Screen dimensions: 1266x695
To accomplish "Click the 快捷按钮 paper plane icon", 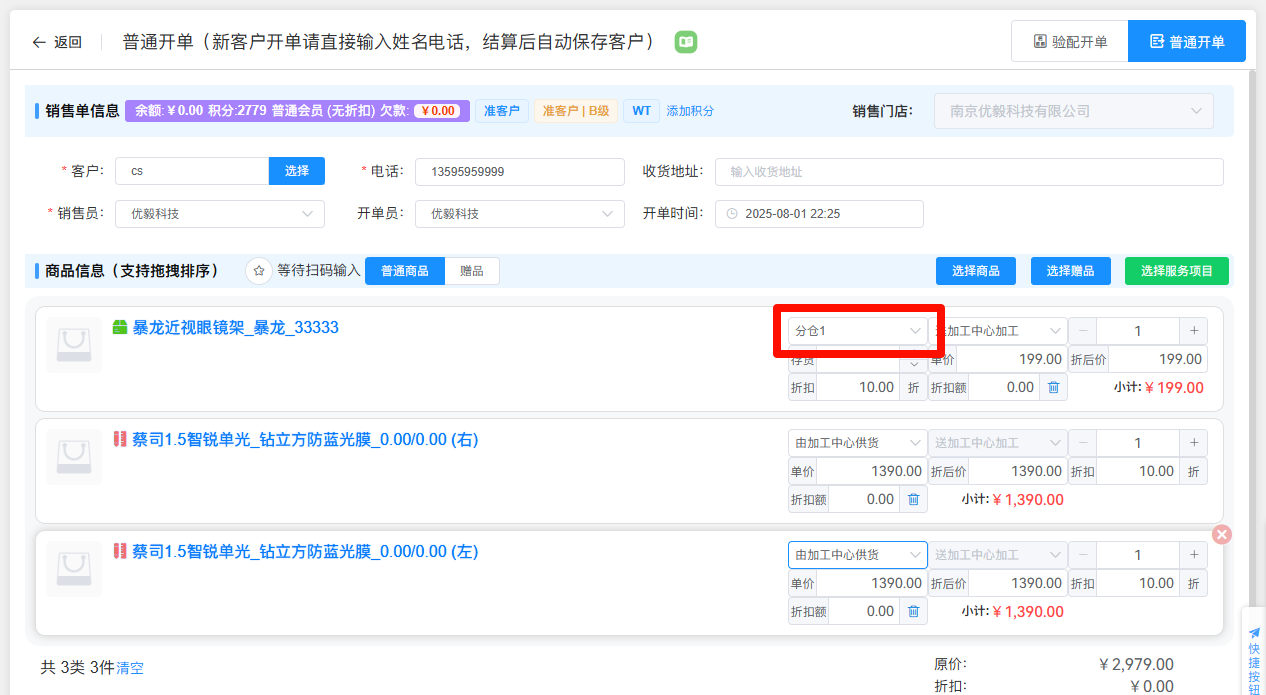I will pos(1254,633).
